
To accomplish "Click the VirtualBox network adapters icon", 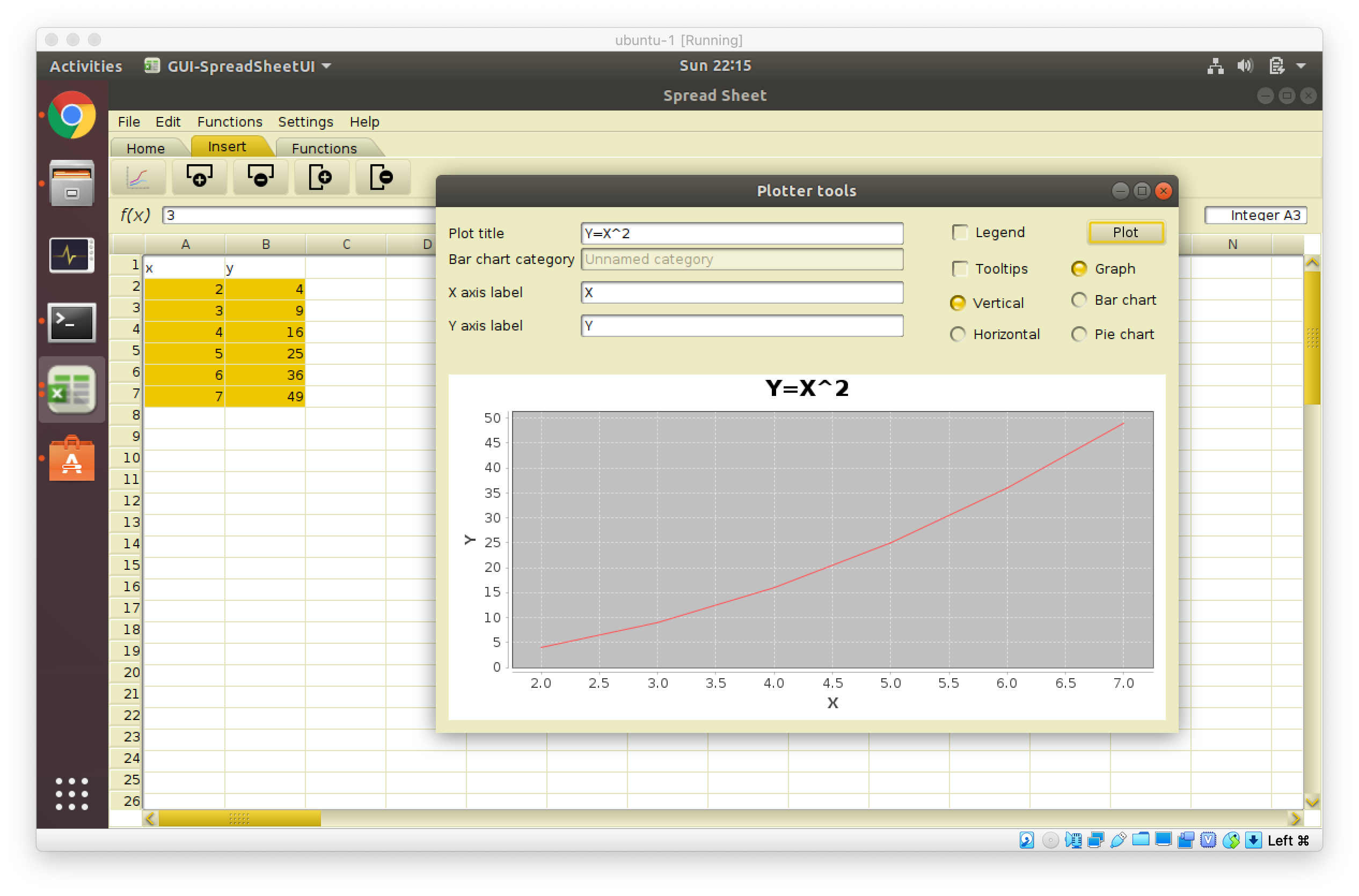I will [1095, 840].
